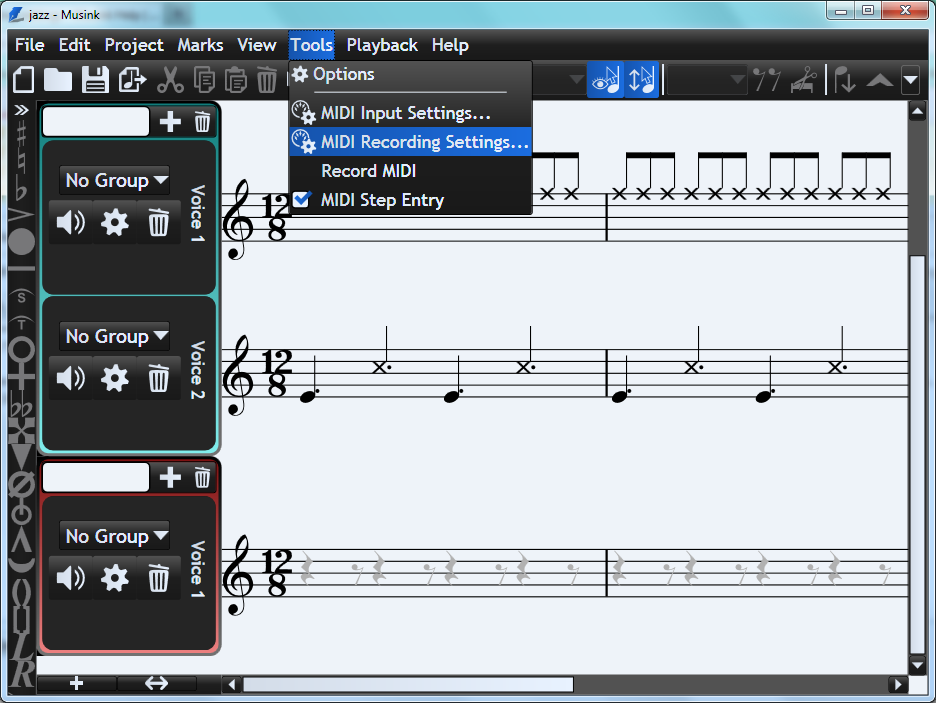Delete the red section using the top trash icon
Screen dimensions: 936x703
202,478
